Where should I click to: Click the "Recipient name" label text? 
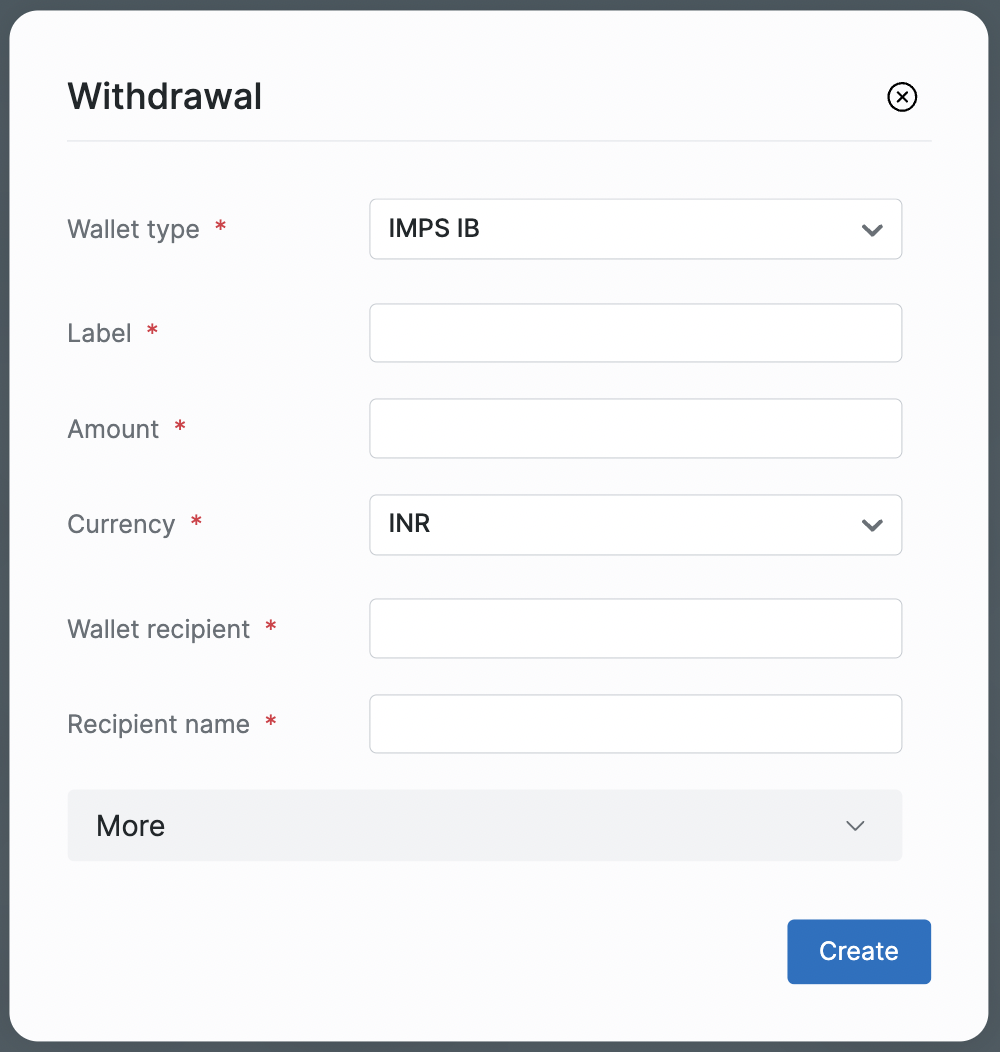point(158,724)
